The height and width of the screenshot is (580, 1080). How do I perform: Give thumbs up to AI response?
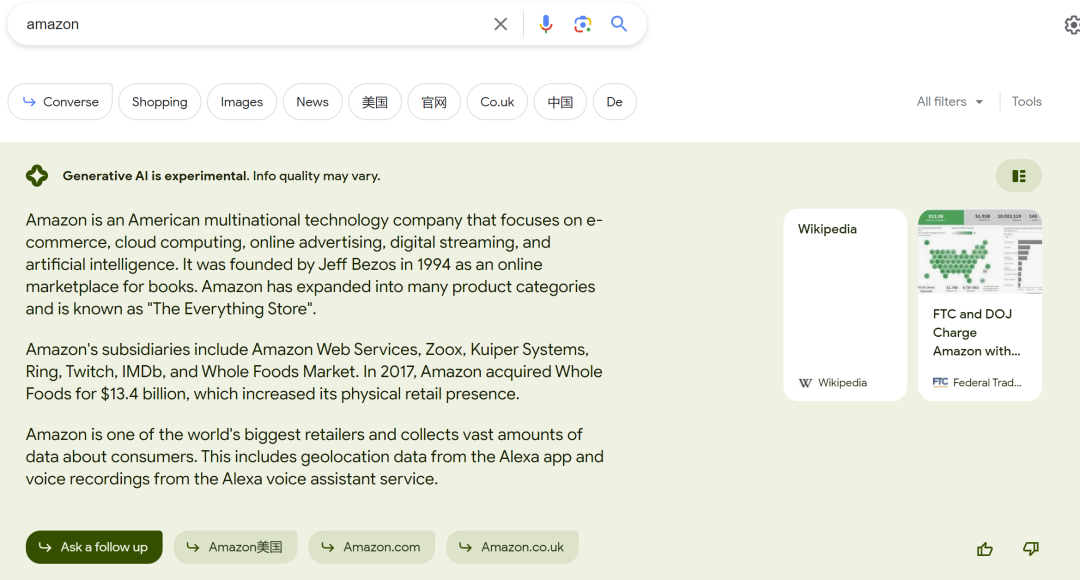coord(985,548)
